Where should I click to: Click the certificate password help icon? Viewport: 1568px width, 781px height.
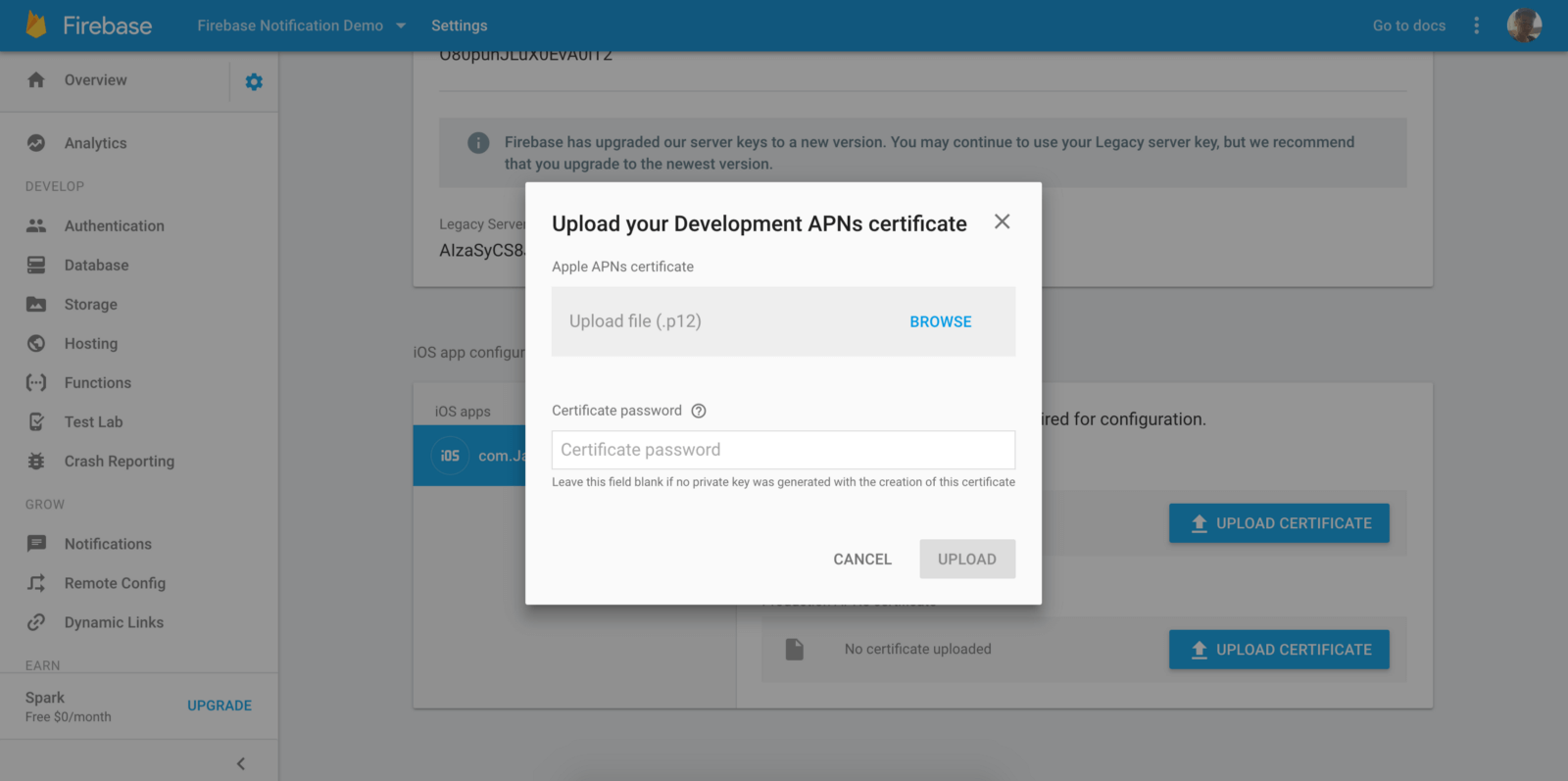(699, 411)
